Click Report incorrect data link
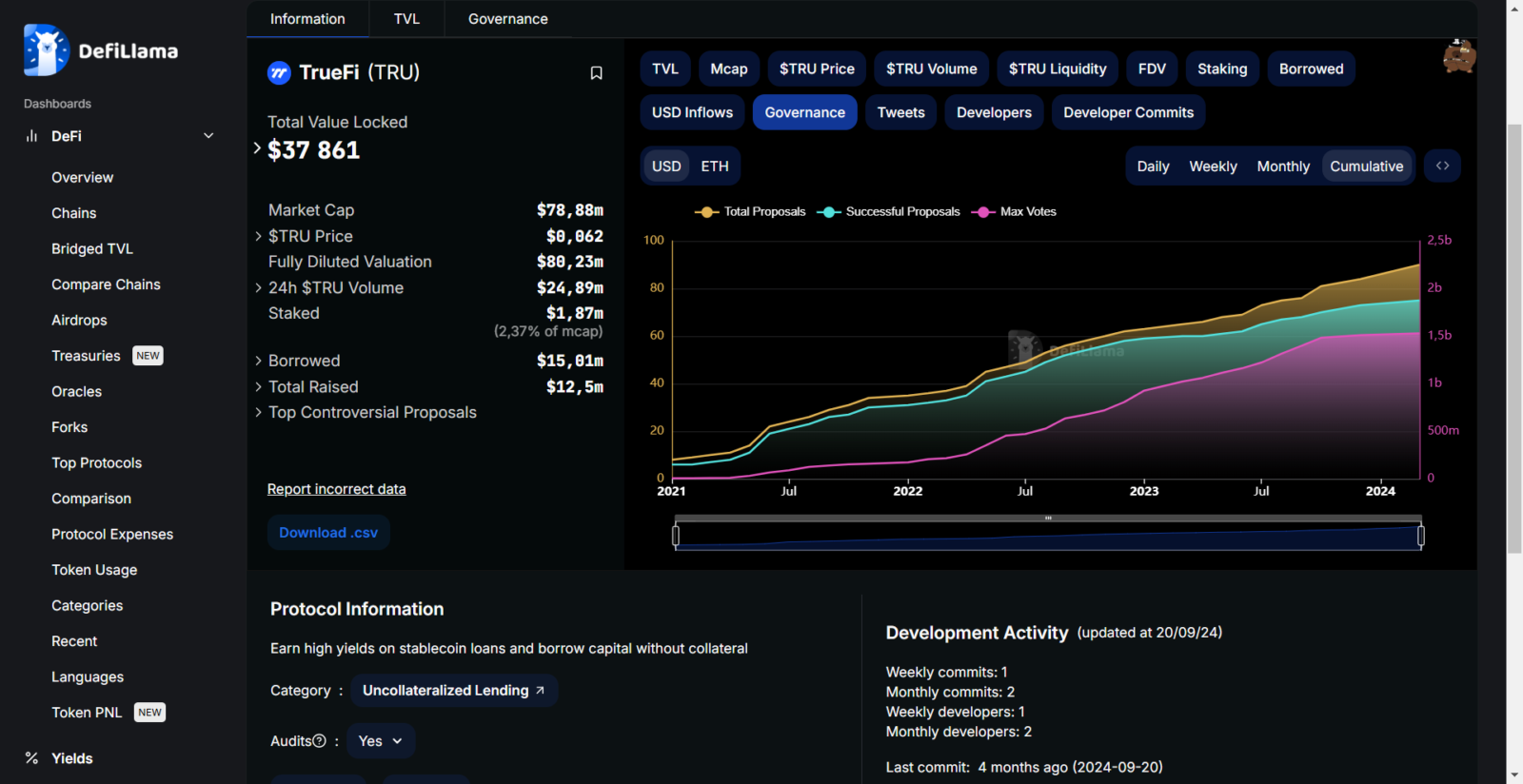Image resolution: width=1523 pixels, height=784 pixels. [336, 489]
